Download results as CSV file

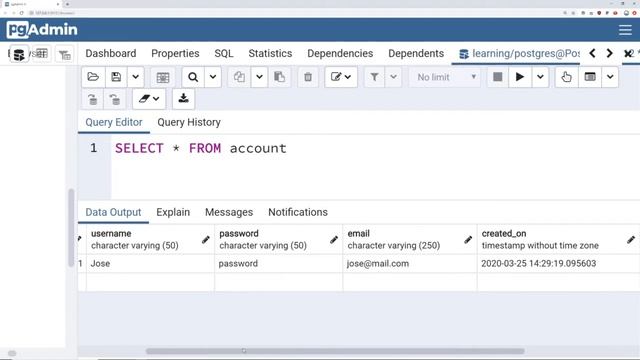point(183,99)
